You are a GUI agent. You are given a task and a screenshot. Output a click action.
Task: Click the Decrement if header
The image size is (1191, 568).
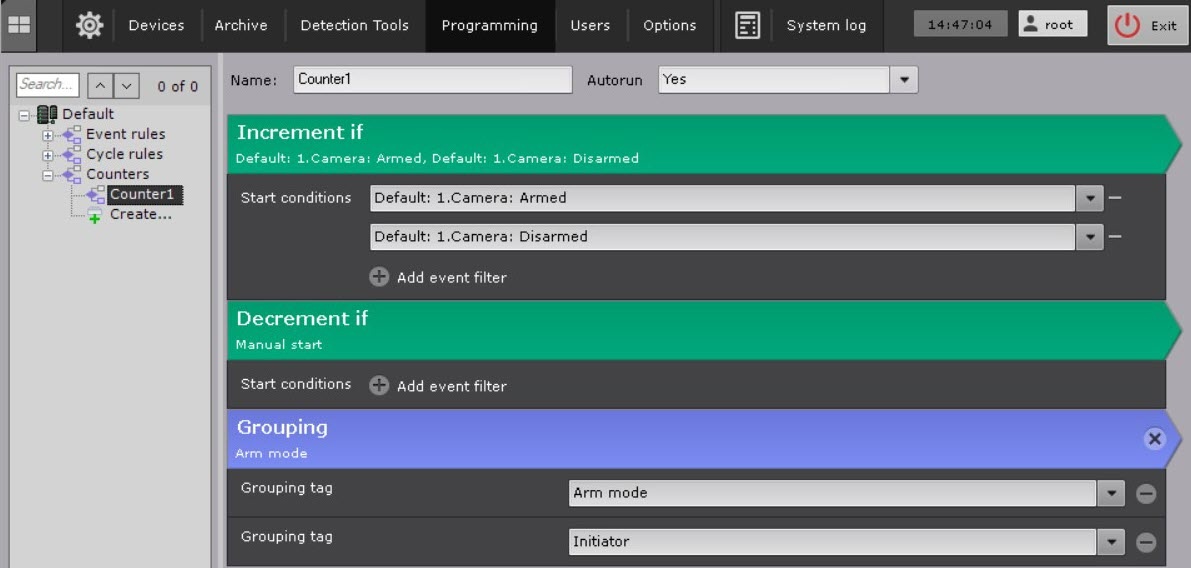pos(704,330)
